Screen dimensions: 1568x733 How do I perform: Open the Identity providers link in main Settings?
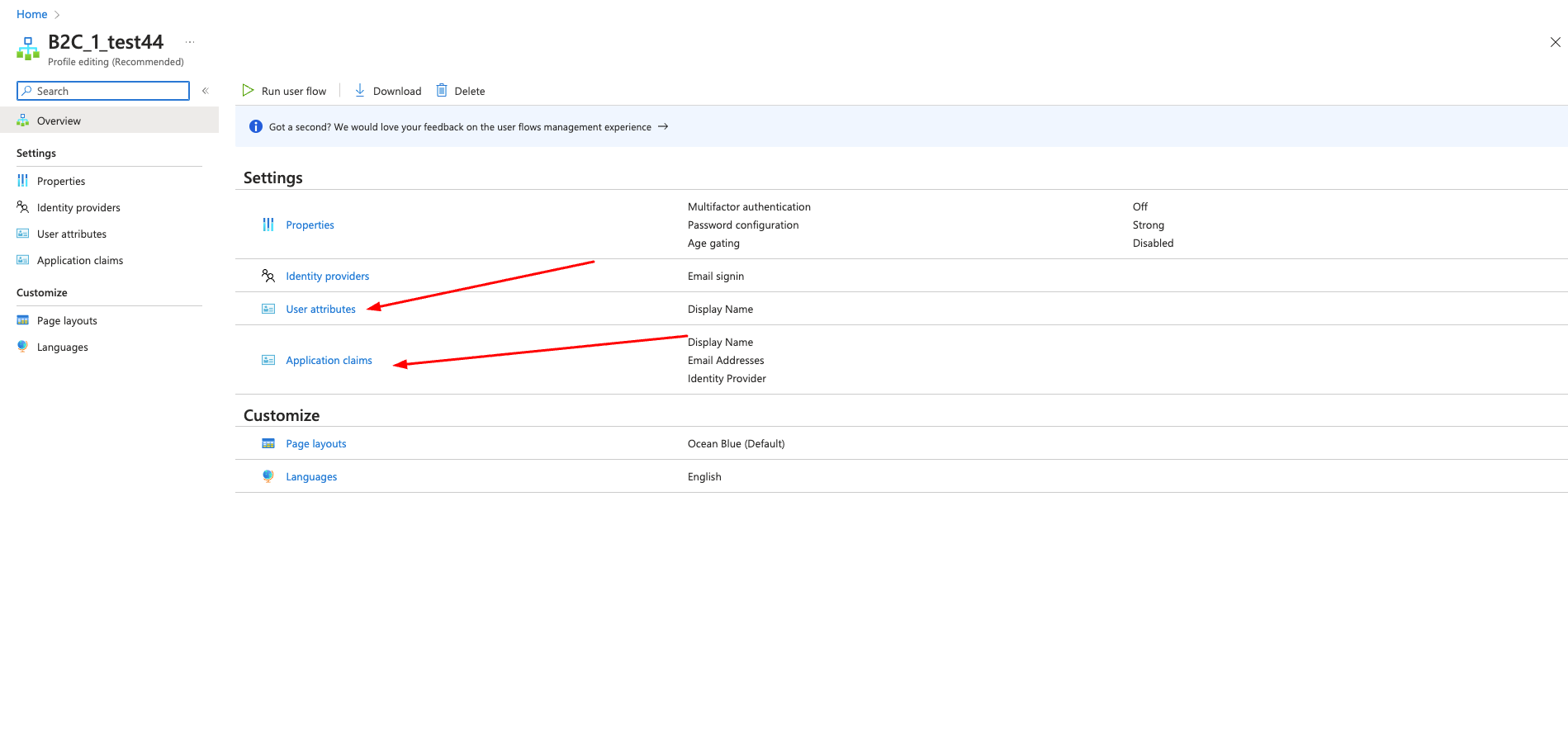(x=328, y=276)
